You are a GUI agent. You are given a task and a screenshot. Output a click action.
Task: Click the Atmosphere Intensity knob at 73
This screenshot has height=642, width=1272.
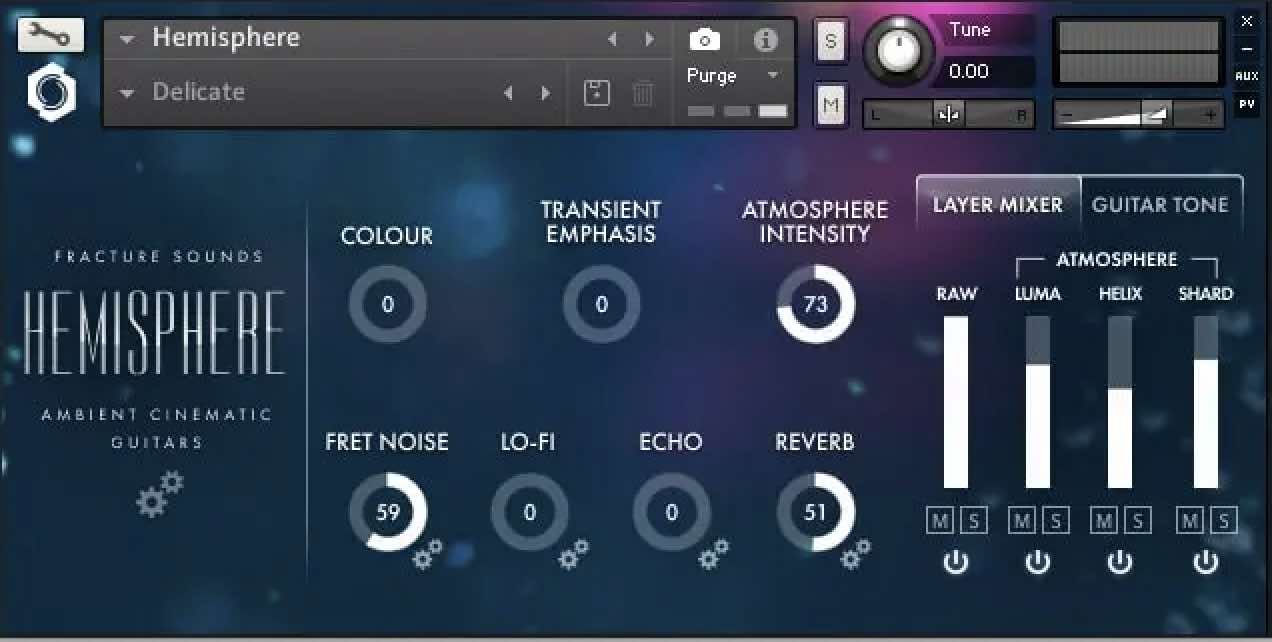tap(816, 304)
